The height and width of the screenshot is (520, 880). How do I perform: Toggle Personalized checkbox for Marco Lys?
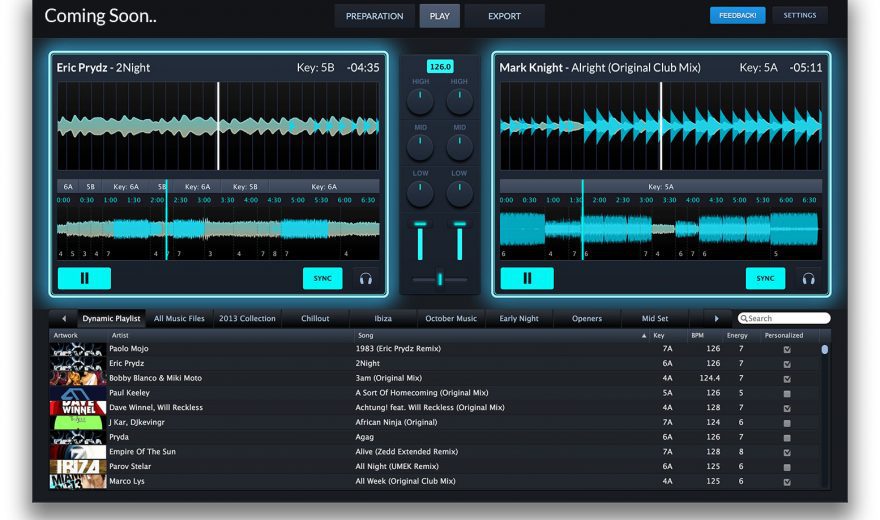point(787,482)
